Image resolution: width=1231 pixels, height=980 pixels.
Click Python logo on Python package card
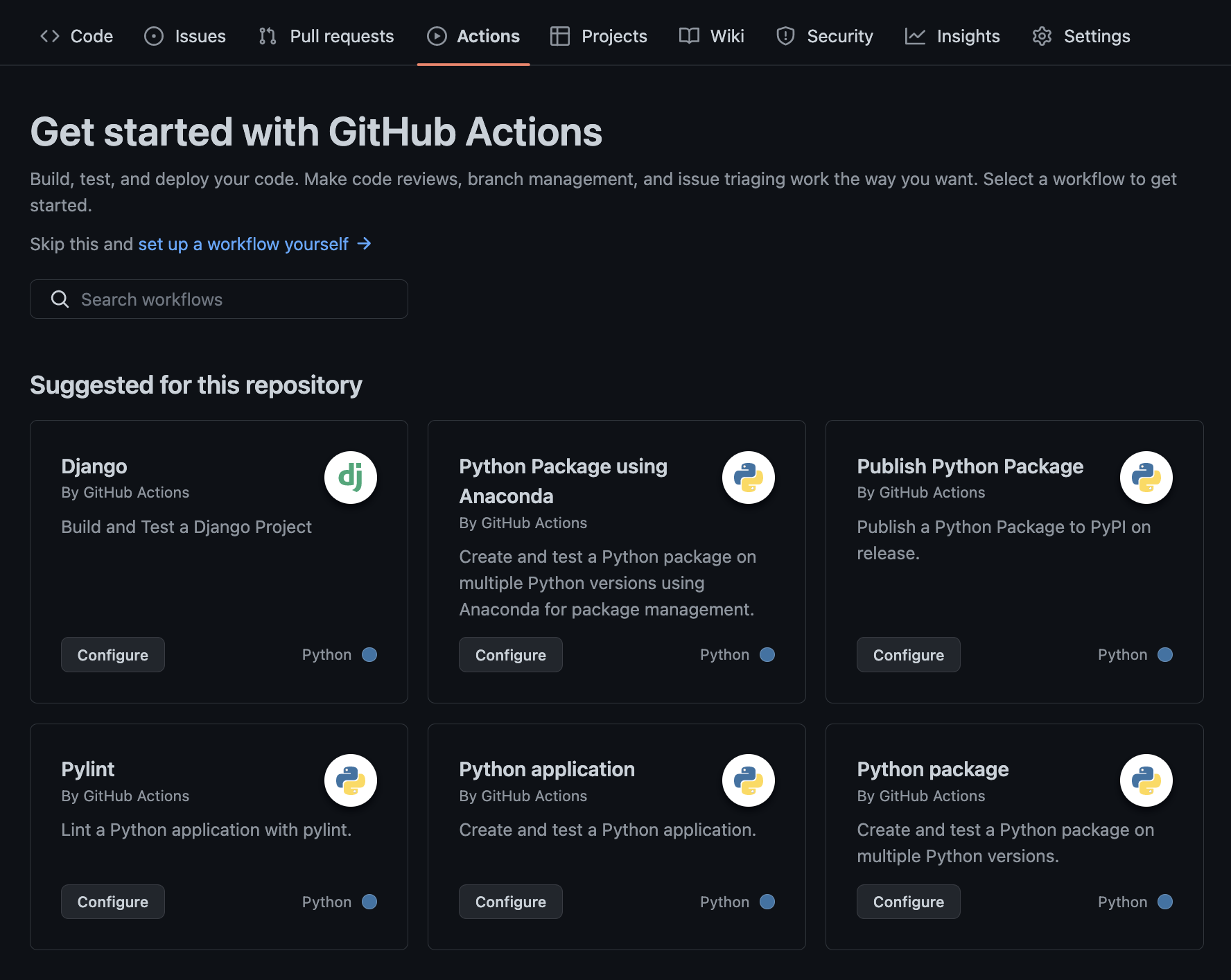[1146, 780]
